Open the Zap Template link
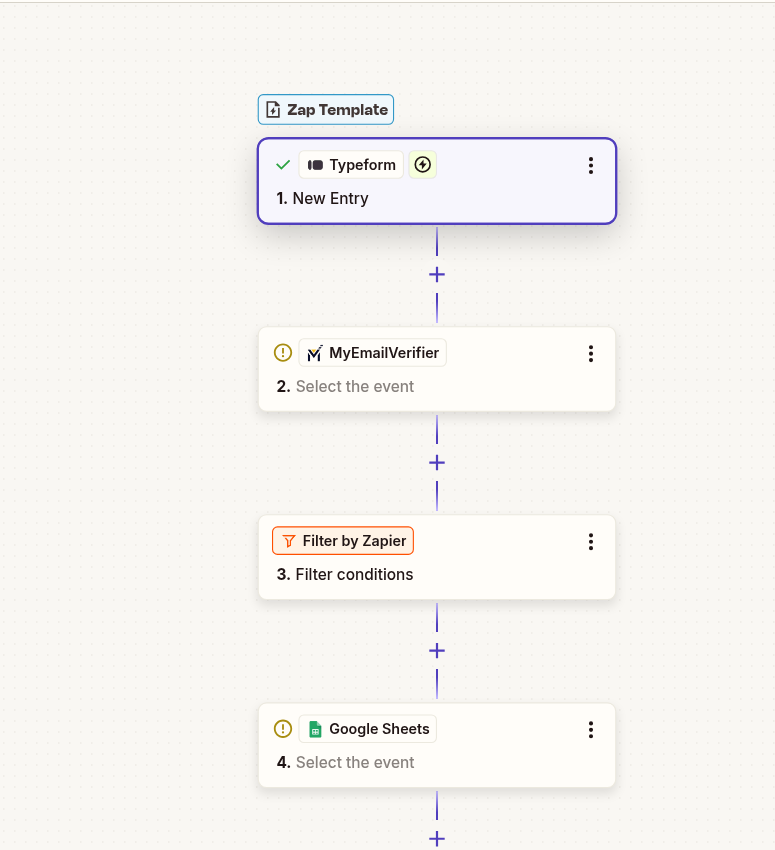775x850 pixels. 325,109
